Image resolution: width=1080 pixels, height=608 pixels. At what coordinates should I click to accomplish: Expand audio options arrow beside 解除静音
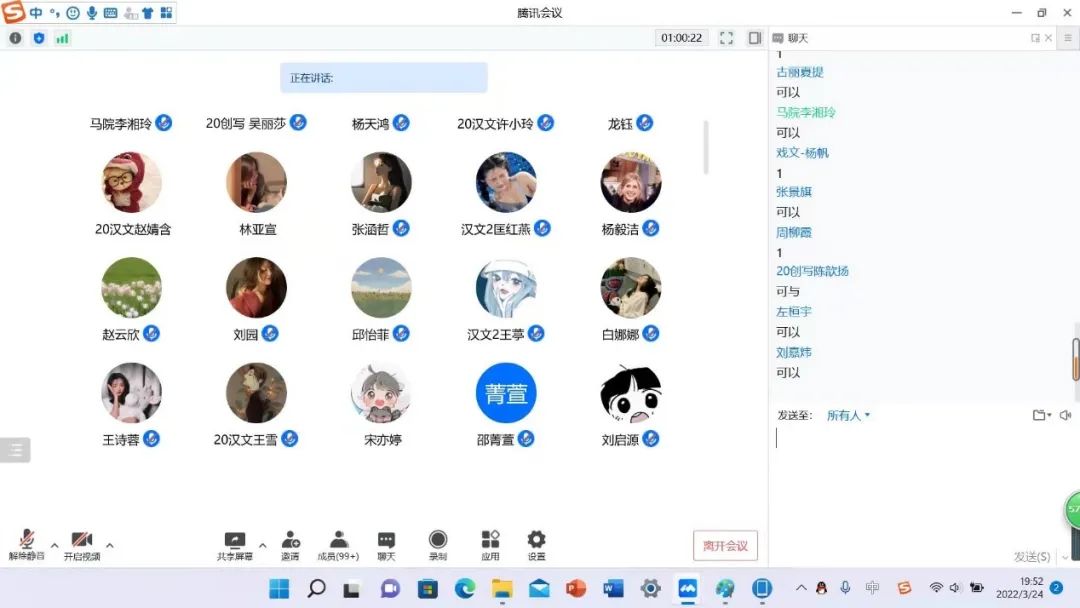pyautogui.click(x=55, y=545)
